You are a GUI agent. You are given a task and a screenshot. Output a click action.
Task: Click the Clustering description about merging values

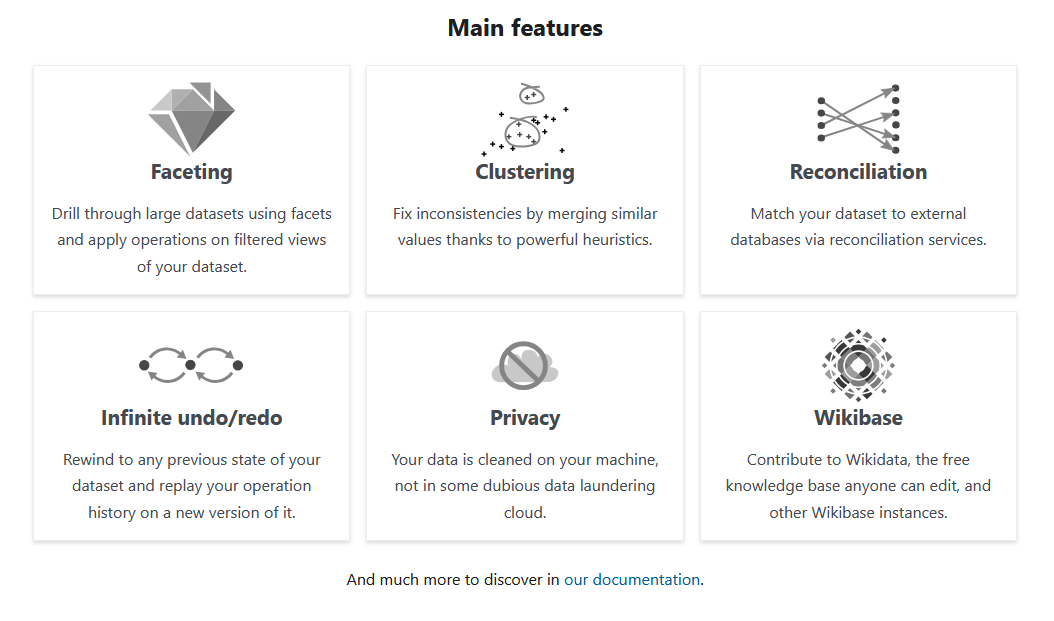pos(525,226)
